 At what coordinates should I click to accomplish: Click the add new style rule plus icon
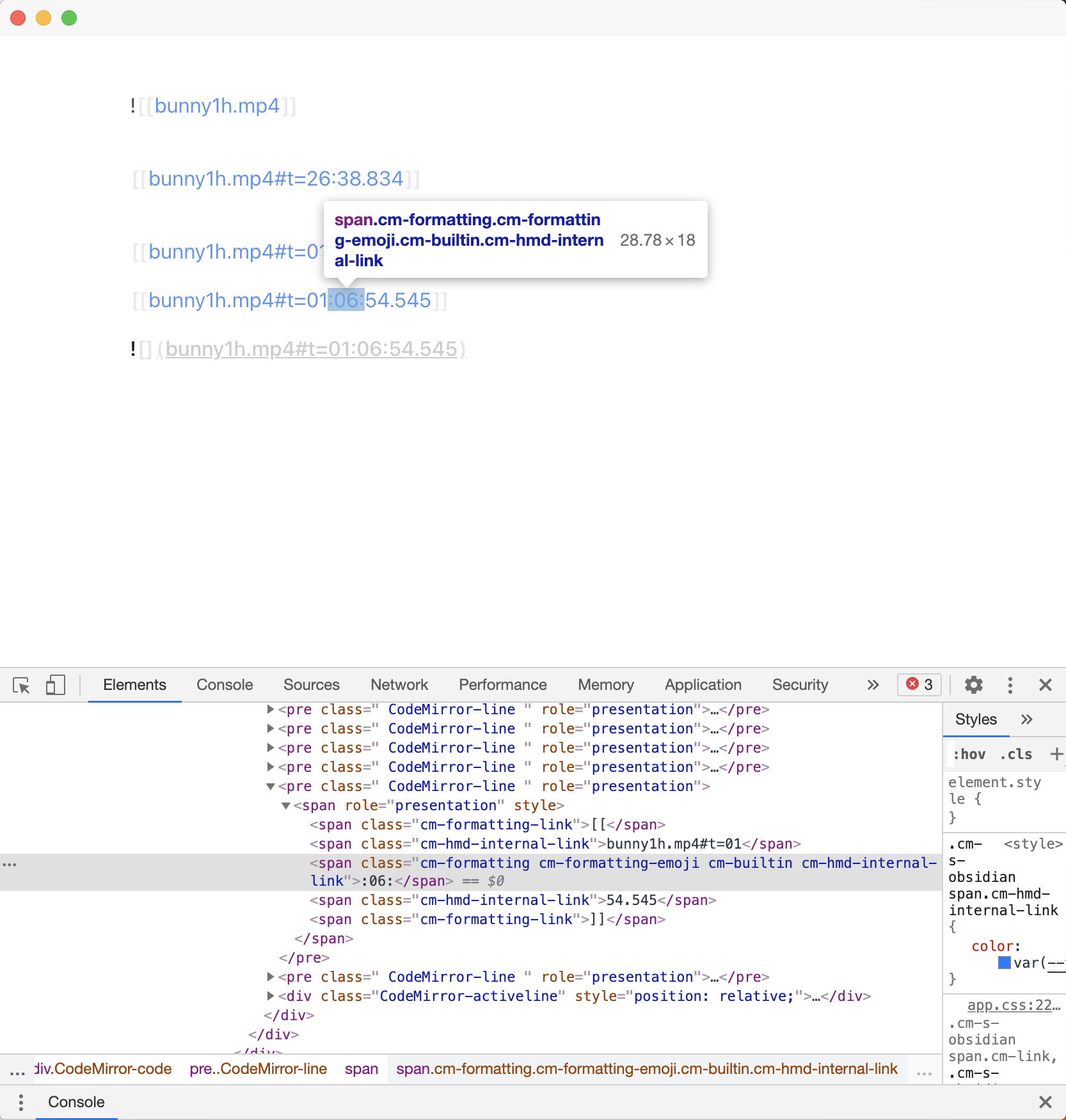(1055, 754)
